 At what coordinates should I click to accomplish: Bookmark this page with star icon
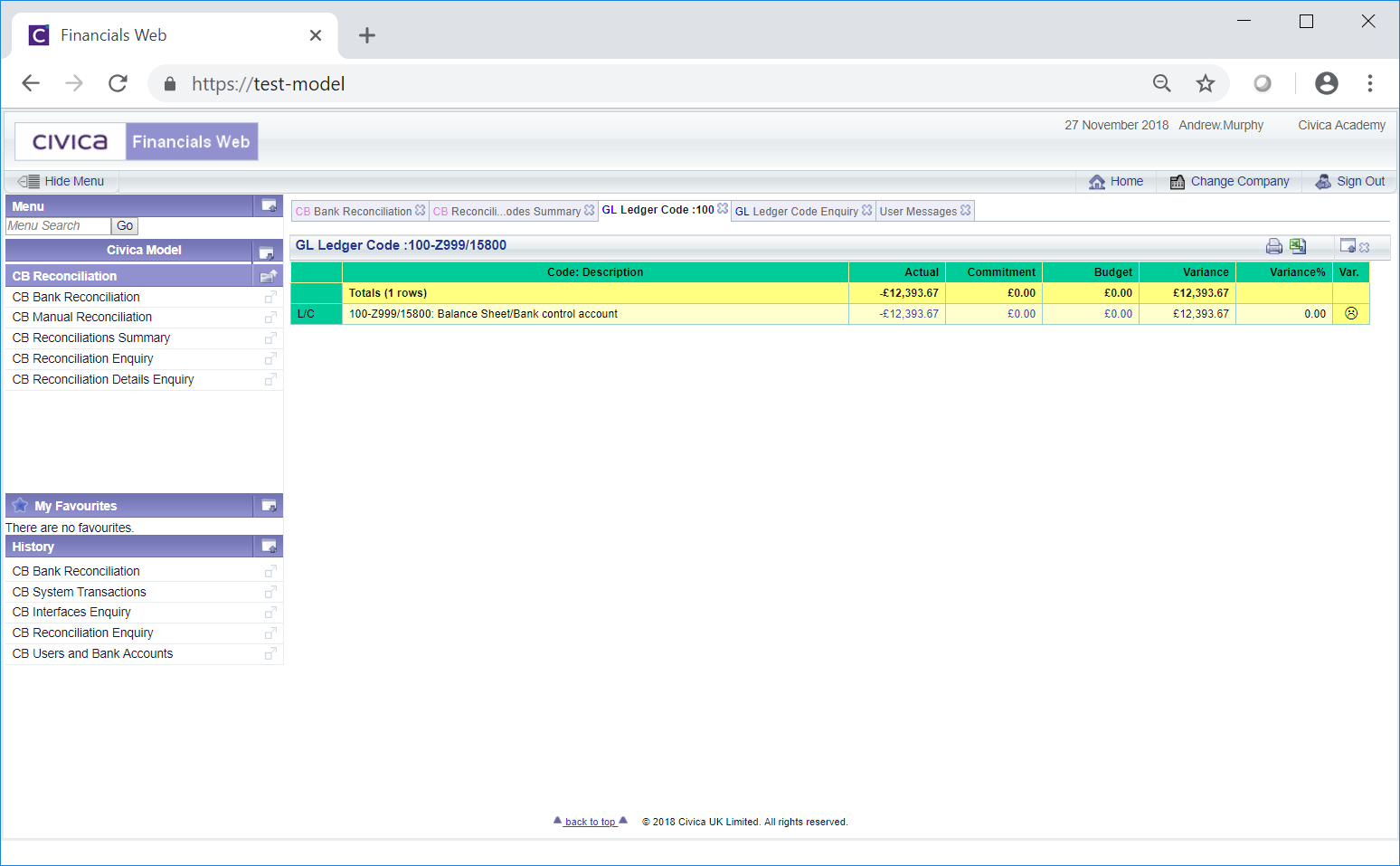1206,83
